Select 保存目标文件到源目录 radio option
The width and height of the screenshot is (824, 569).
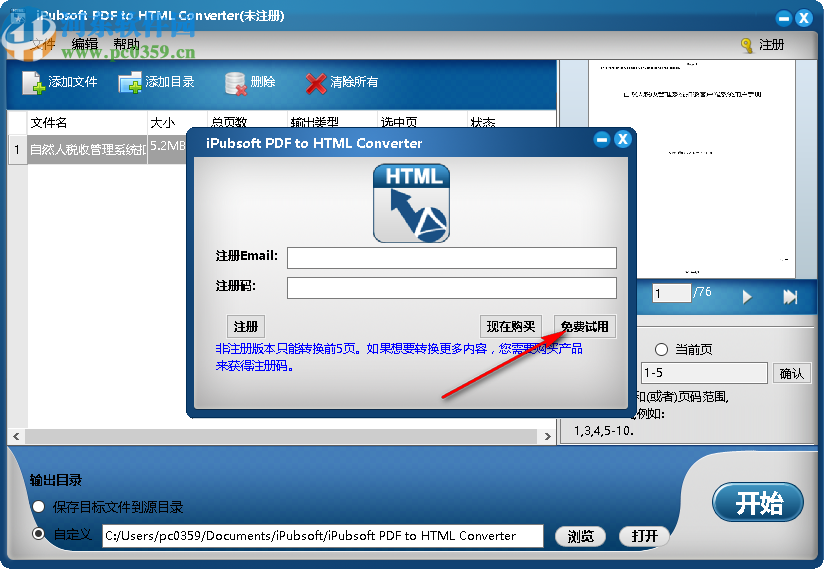(x=38, y=507)
